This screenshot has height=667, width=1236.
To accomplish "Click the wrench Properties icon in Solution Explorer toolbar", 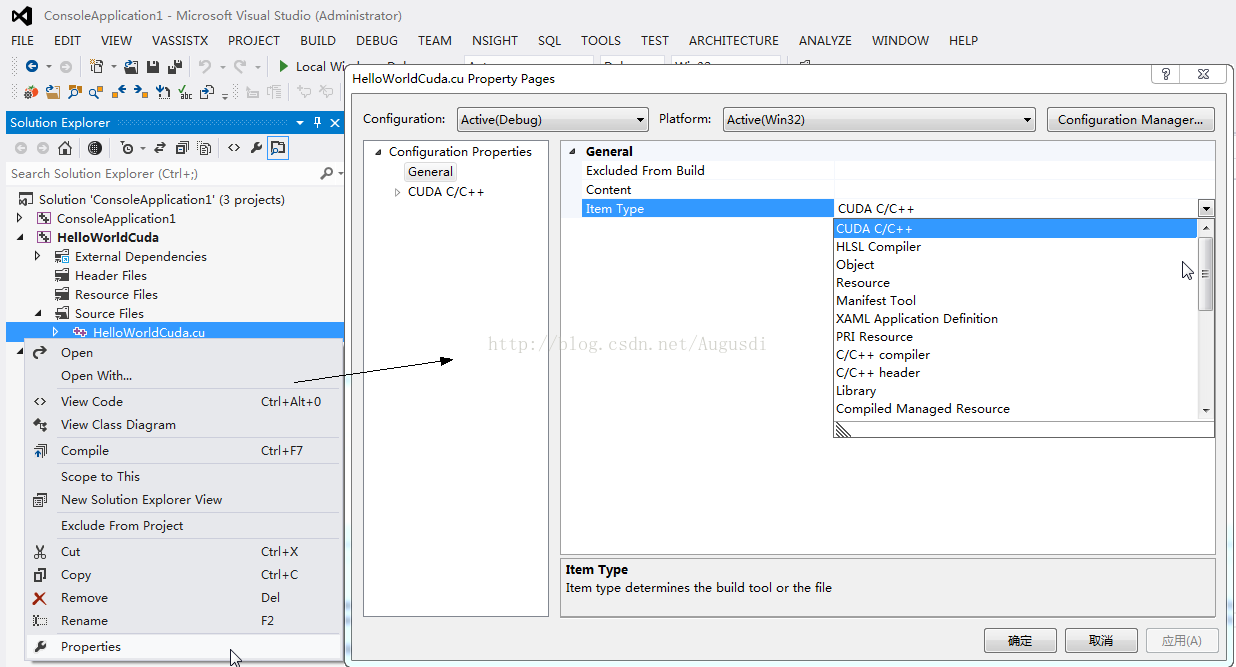I will click(256, 148).
